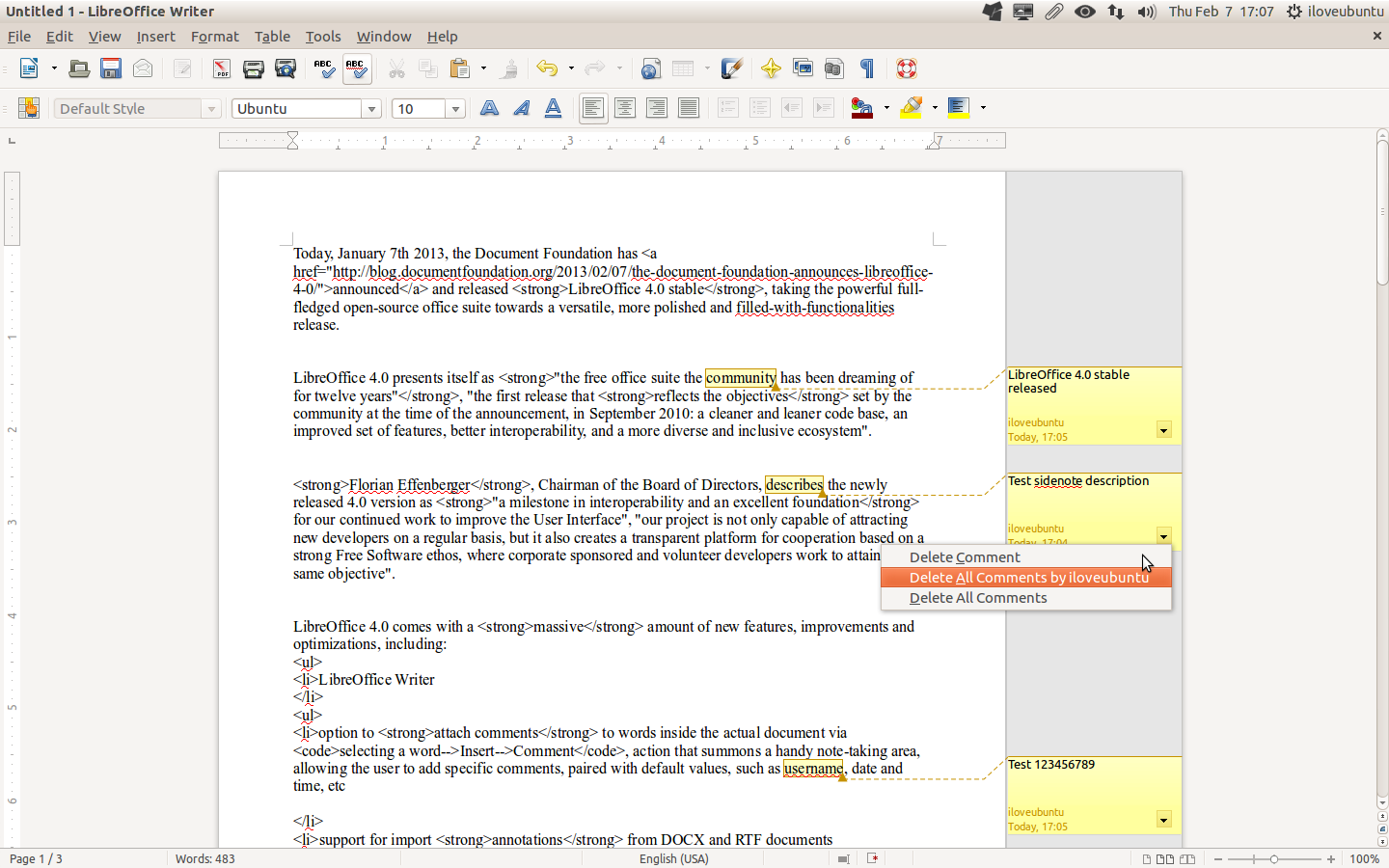Open menu arrow on 'Test 123456789' comment
Screen dimensions: 1389x868
point(1163,820)
